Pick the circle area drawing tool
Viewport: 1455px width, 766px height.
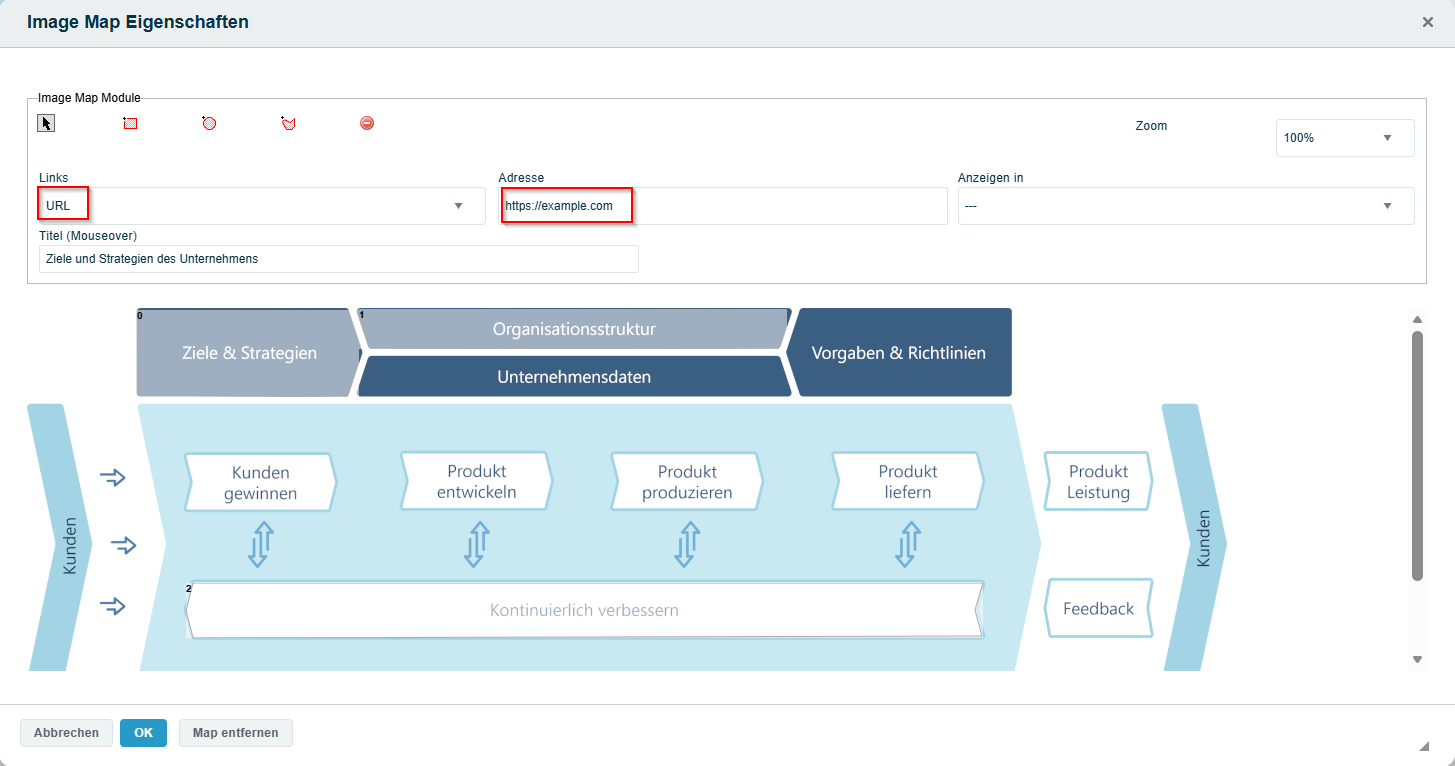pos(209,123)
